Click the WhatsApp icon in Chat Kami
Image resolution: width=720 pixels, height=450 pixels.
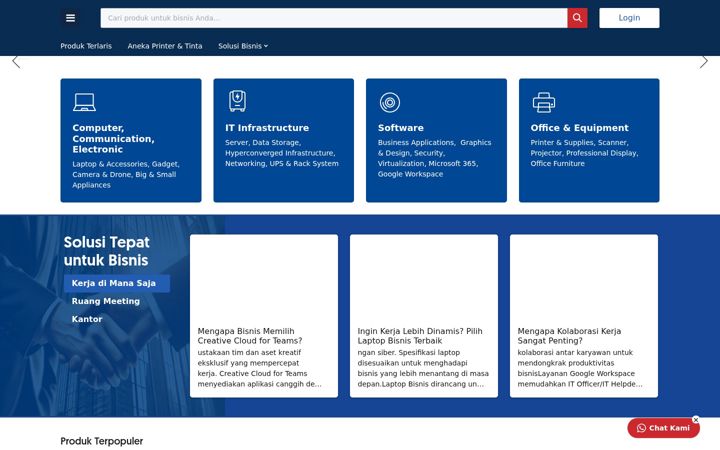pos(641,428)
